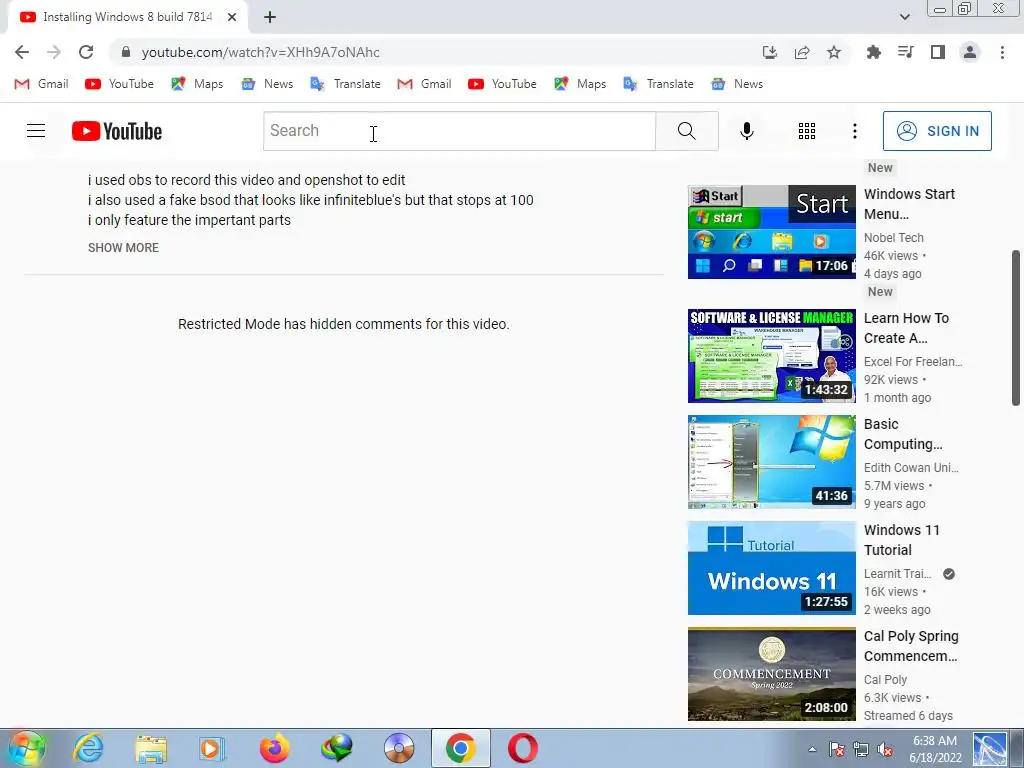This screenshot has width=1024, height=768.
Task: Open first YouTube bookmark
Action: (120, 84)
